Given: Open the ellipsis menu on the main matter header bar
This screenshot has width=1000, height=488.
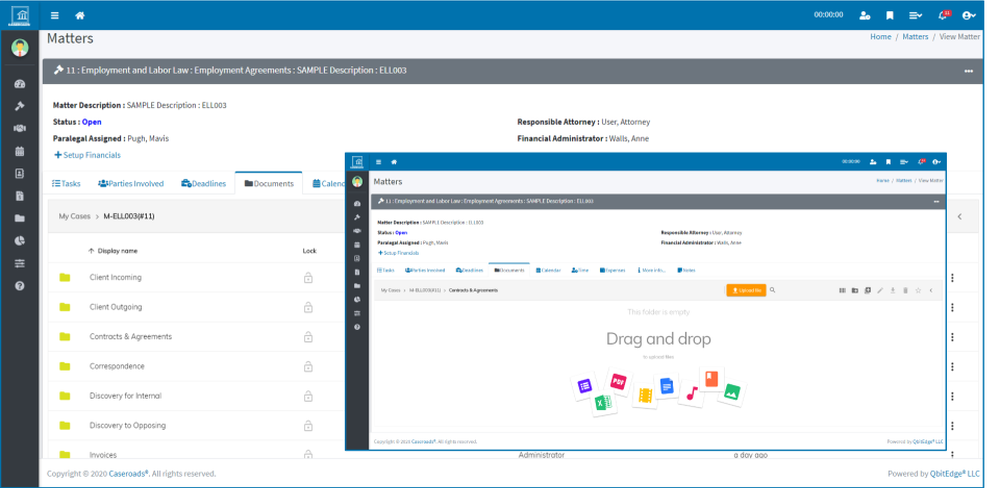Looking at the screenshot, I should click(x=969, y=71).
